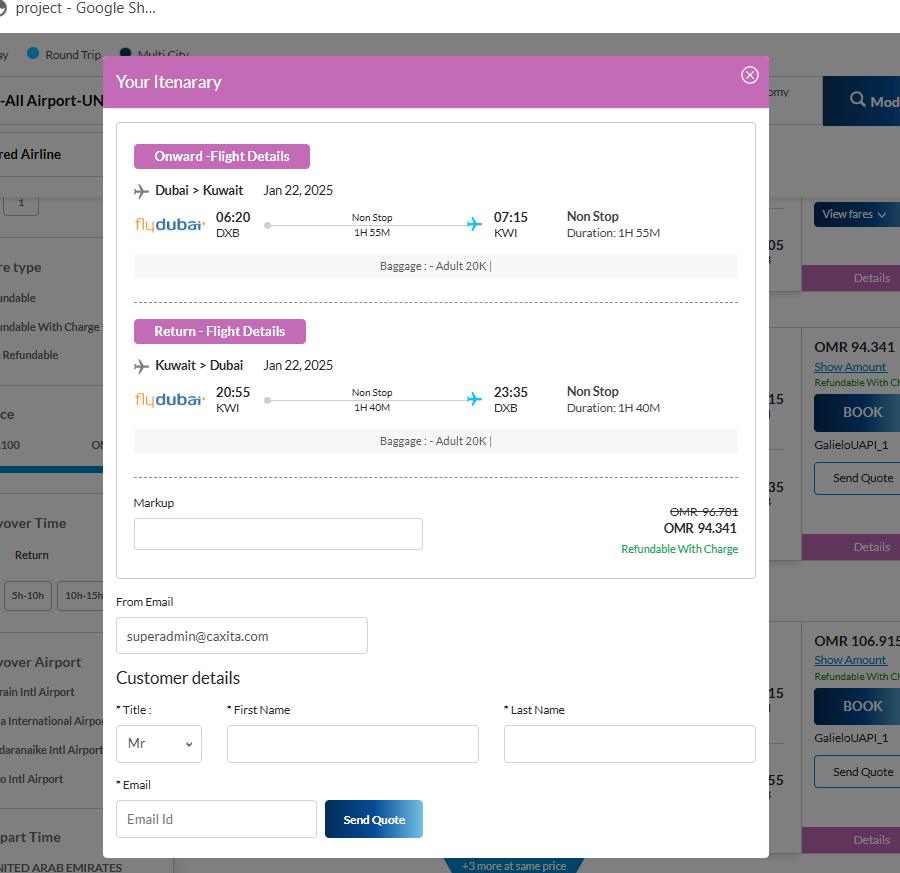Click the flydubai logo in onward flight
The height and width of the screenshot is (873, 900).
point(170,225)
